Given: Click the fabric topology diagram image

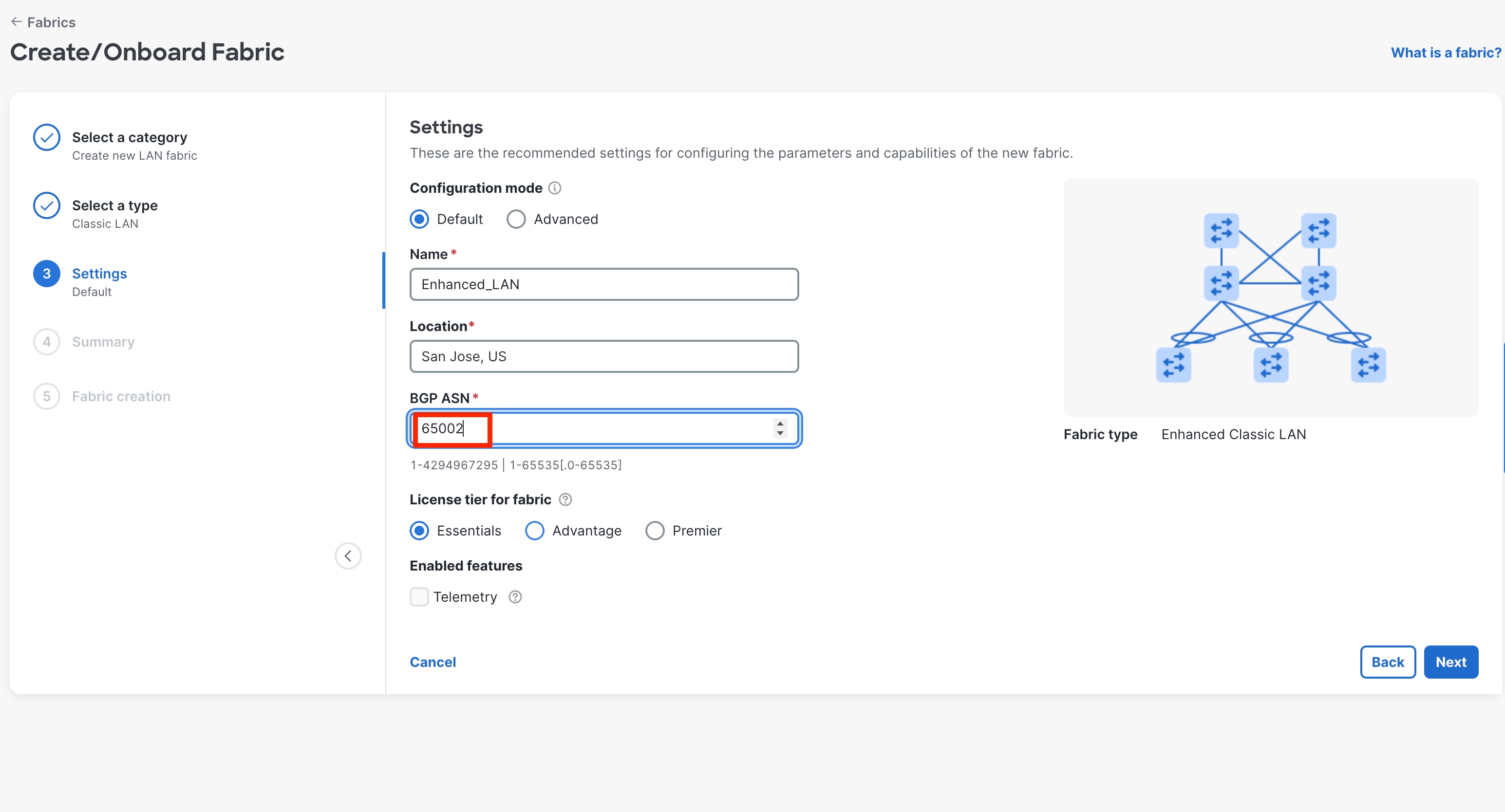Looking at the screenshot, I should [x=1270, y=297].
